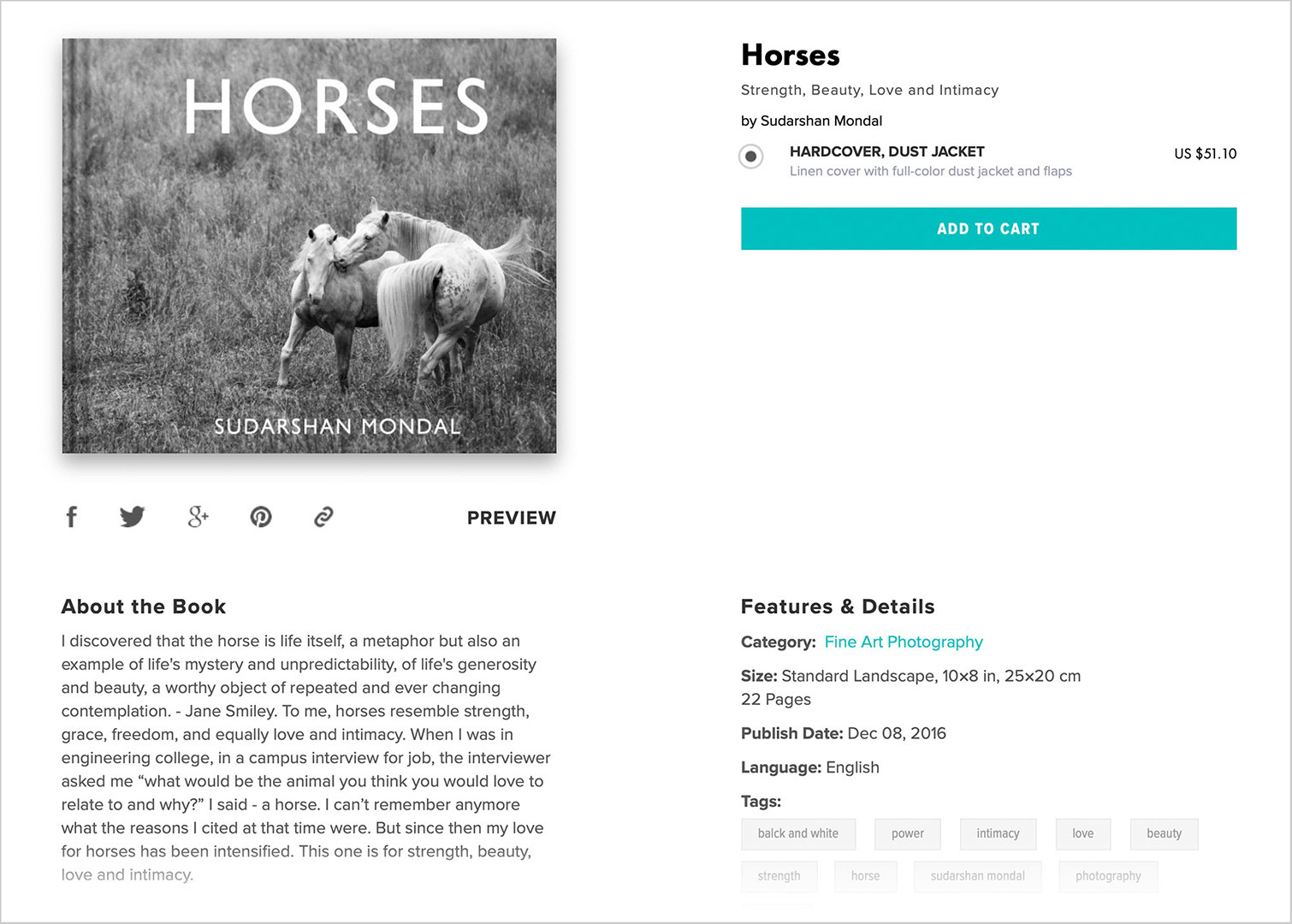Choose the "beauty" tag
This screenshot has height=924, width=1292.
(1164, 833)
